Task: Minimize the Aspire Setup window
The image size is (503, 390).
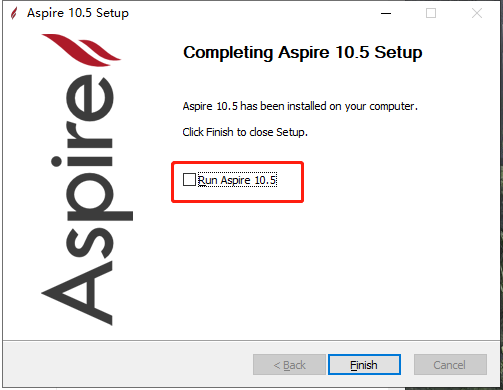Action: pyautogui.click(x=386, y=13)
